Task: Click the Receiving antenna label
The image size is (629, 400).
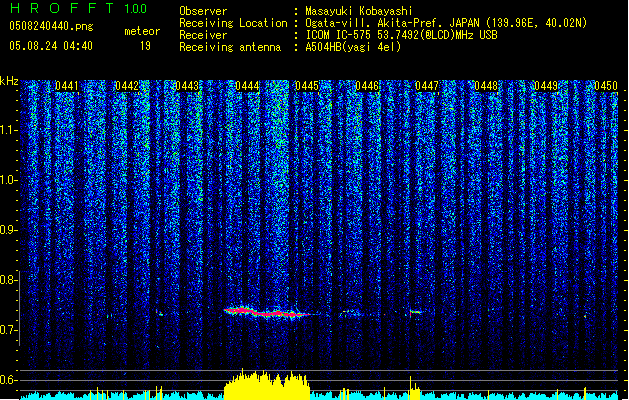Action: coord(230,47)
